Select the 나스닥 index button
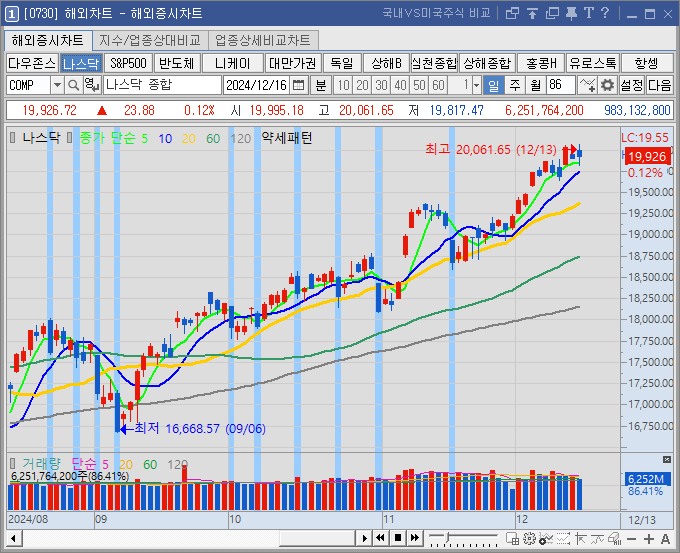The width and height of the screenshot is (680, 553). pyautogui.click(x=81, y=63)
